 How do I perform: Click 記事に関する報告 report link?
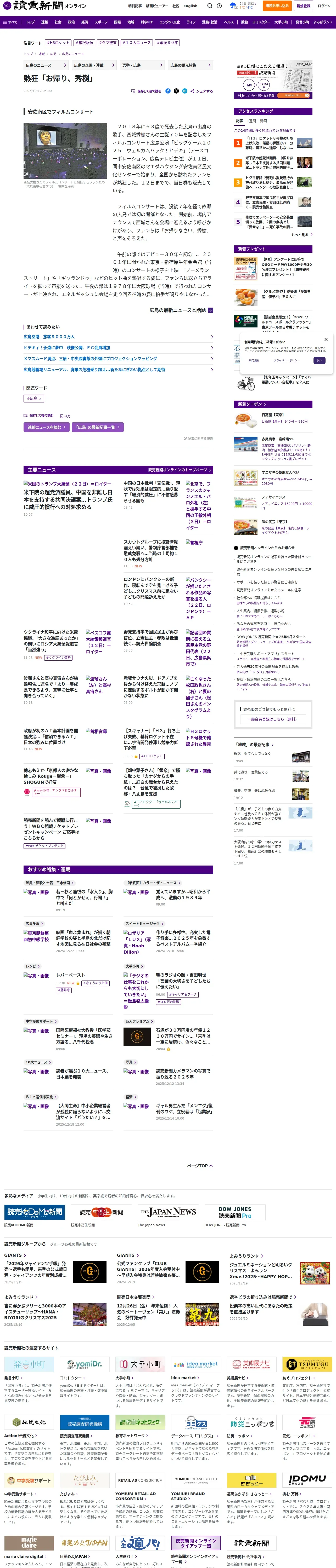pyautogui.click(x=198, y=438)
